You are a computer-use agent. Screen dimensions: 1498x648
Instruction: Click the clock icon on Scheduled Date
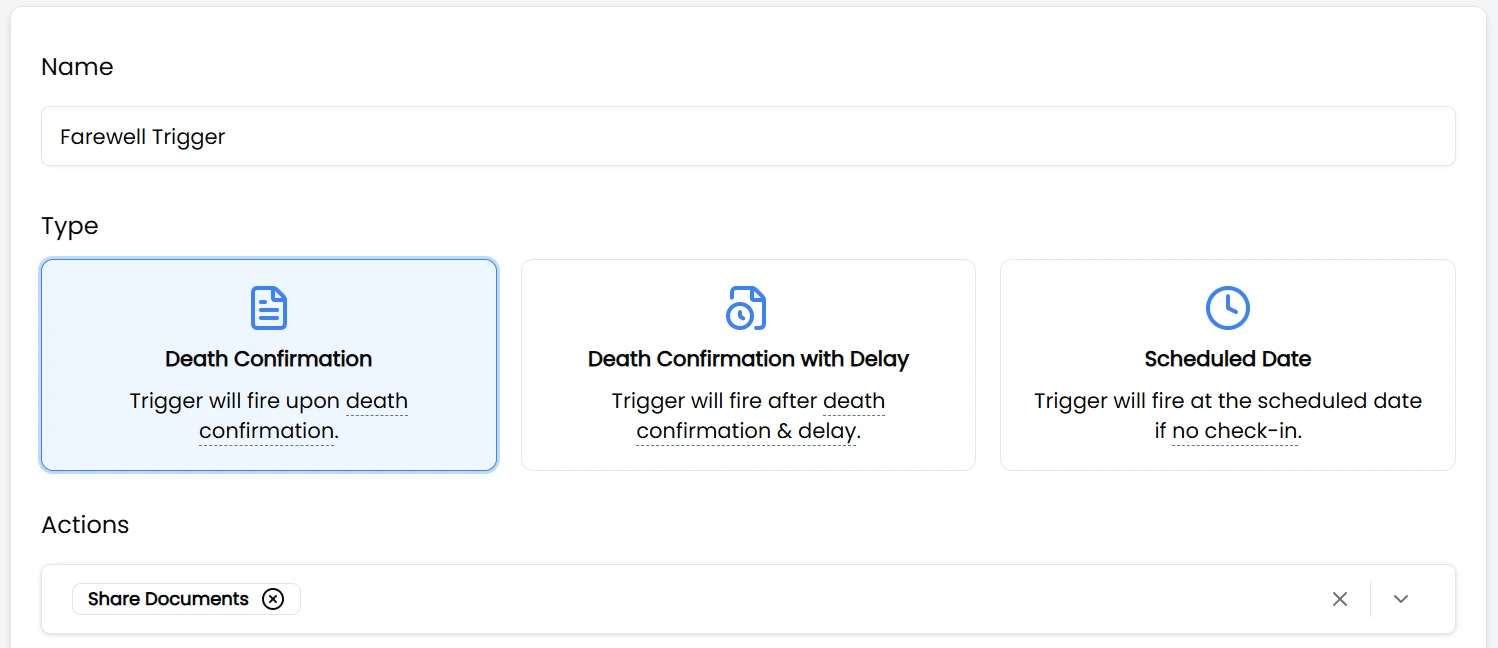(1227, 308)
